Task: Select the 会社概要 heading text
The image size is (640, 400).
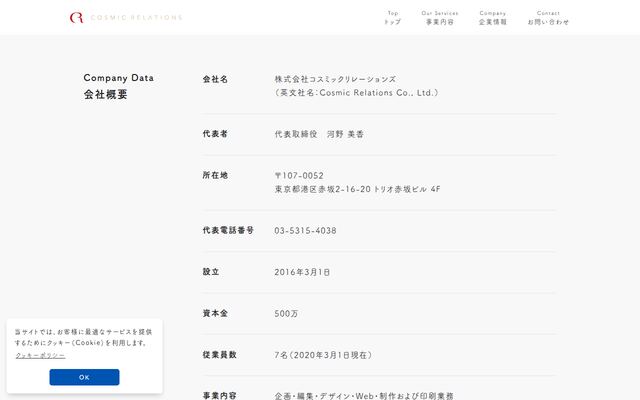Action: [x=106, y=94]
